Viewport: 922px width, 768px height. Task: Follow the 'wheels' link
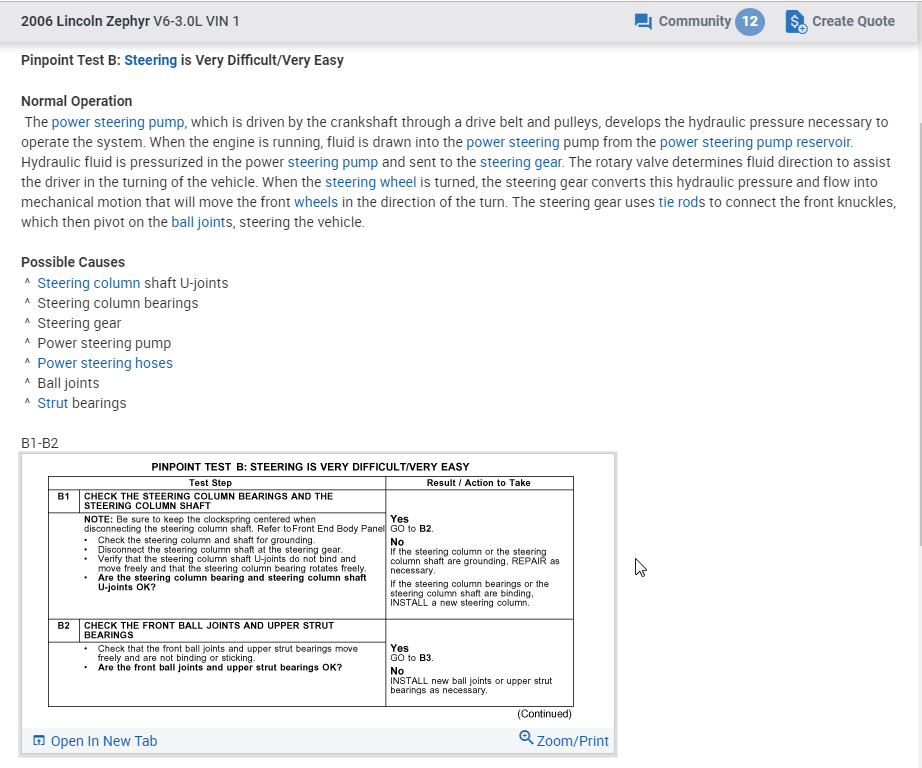[x=316, y=202]
